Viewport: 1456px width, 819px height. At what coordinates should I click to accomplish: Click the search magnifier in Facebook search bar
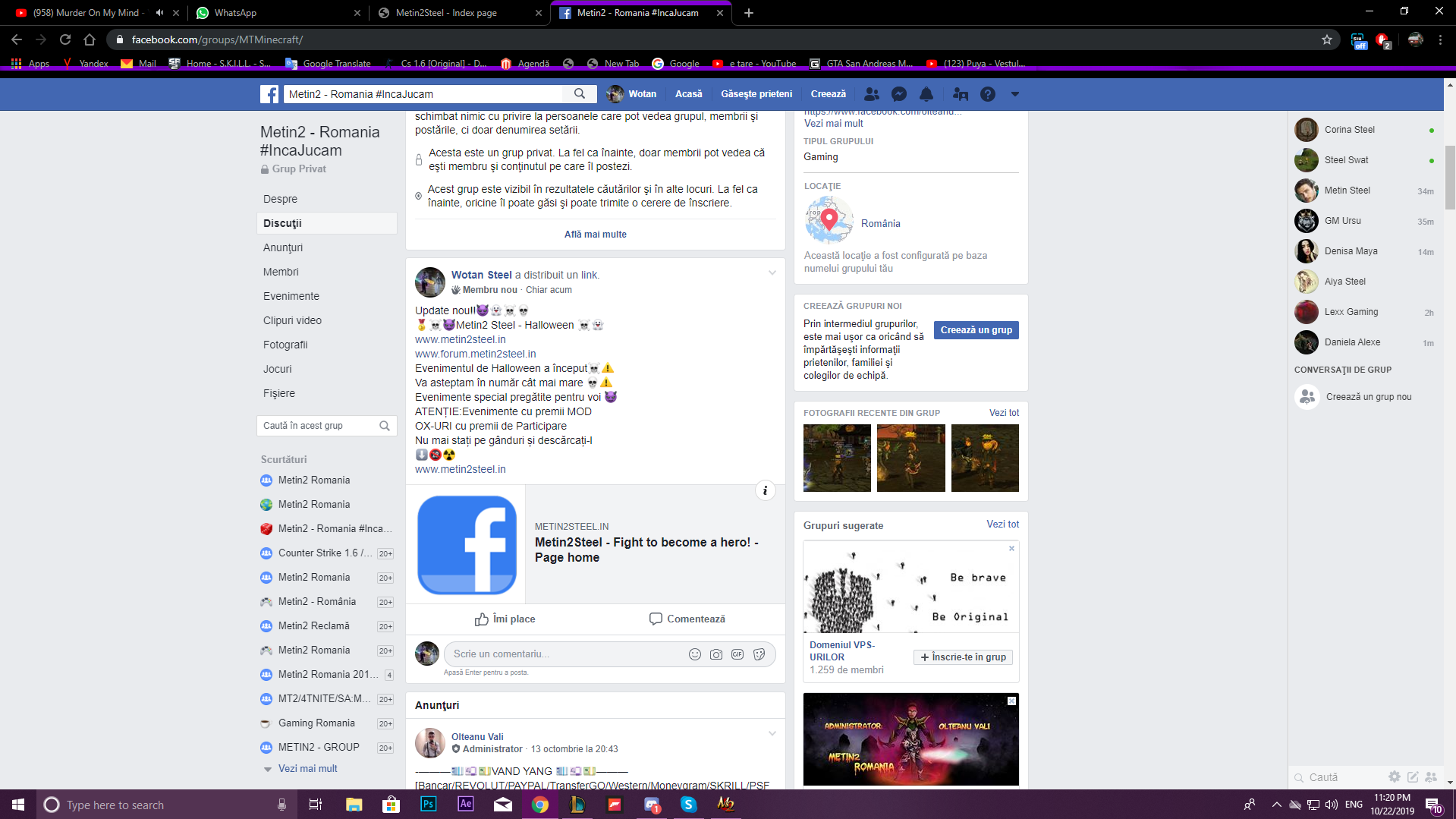coord(580,94)
